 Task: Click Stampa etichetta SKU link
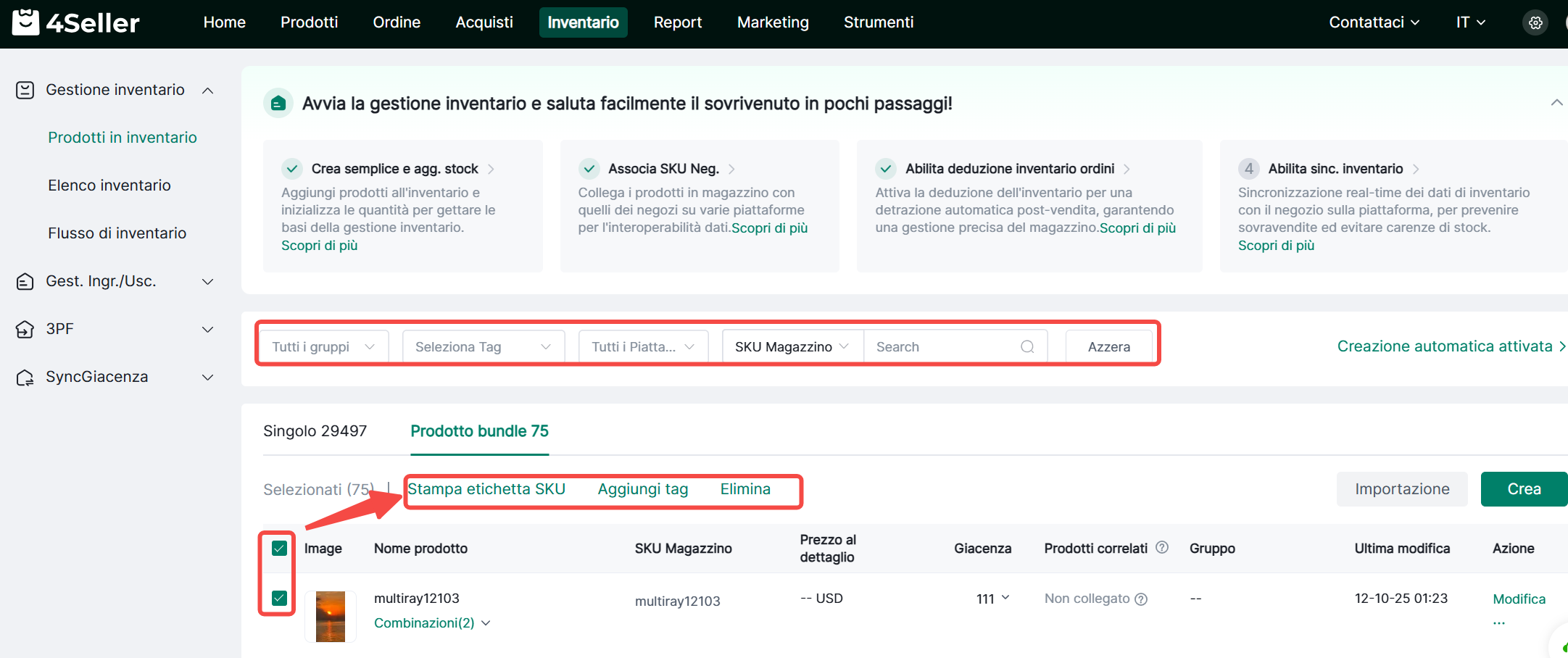[486, 489]
